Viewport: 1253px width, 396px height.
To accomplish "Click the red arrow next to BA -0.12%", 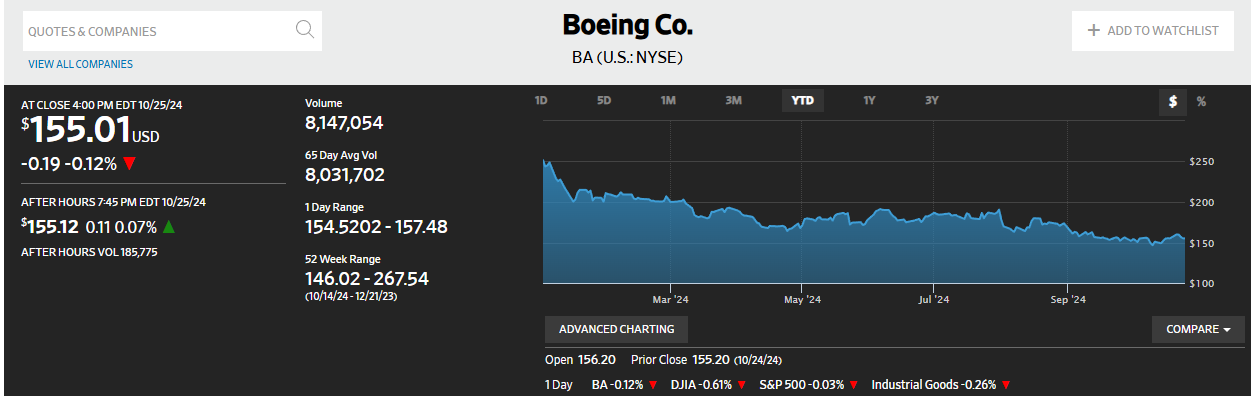I will (652, 385).
